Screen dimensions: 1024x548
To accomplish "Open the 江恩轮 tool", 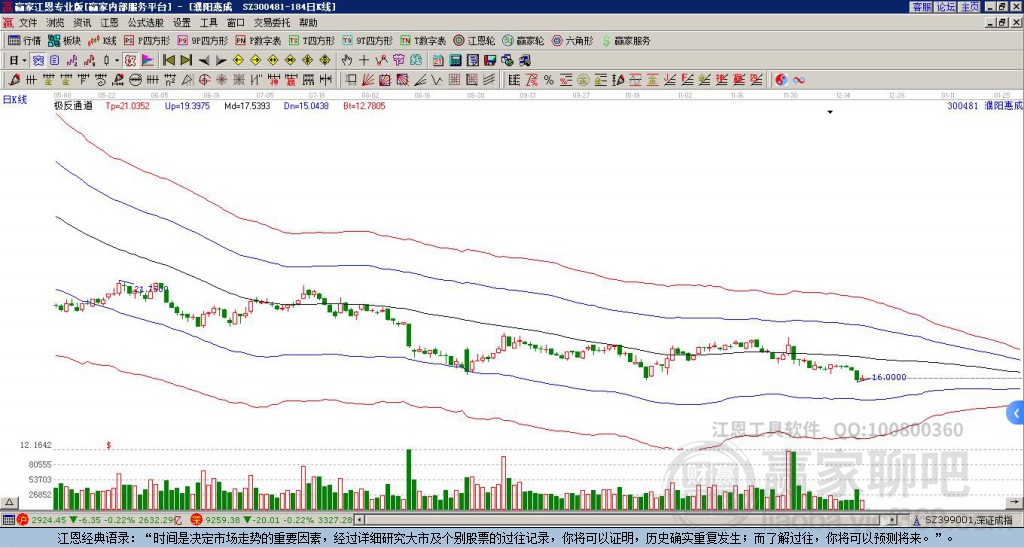I will pos(475,40).
